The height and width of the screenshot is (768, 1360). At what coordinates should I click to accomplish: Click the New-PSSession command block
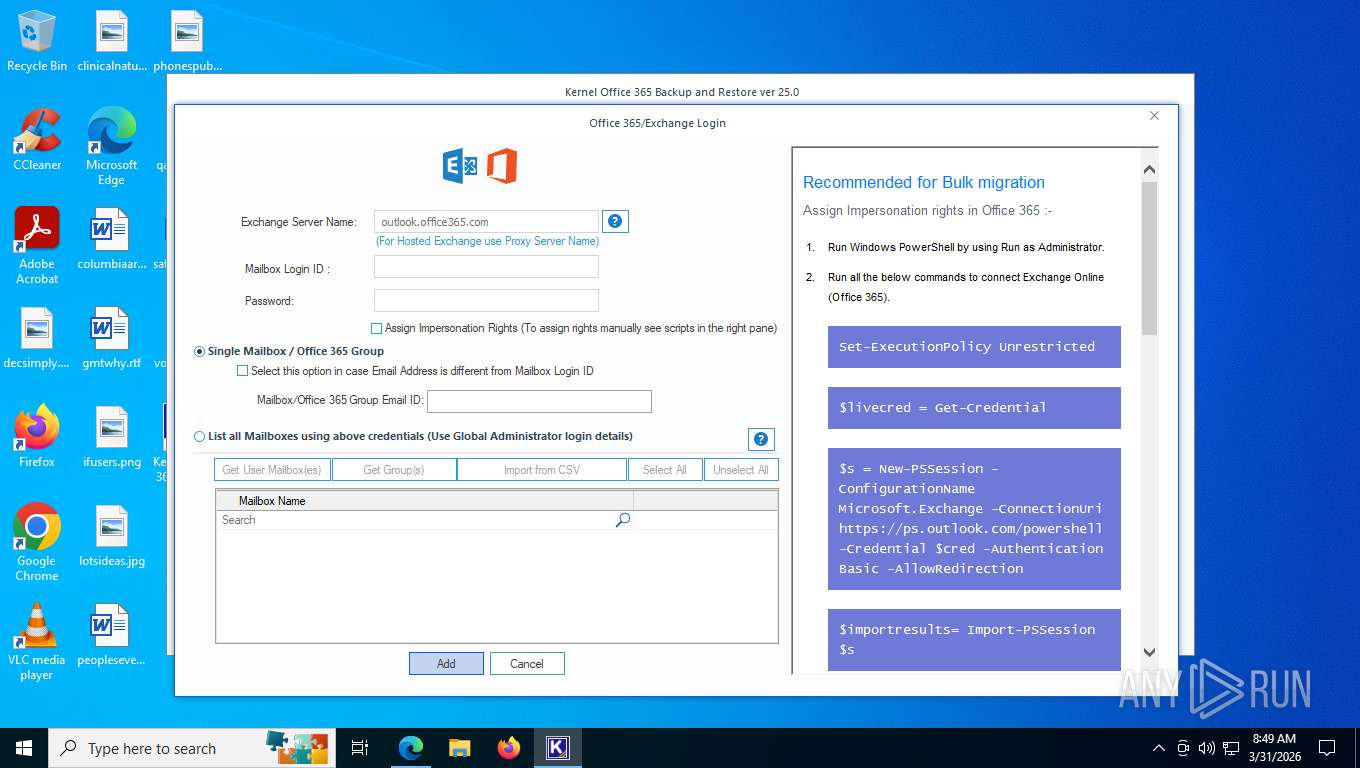click(974, 518)
